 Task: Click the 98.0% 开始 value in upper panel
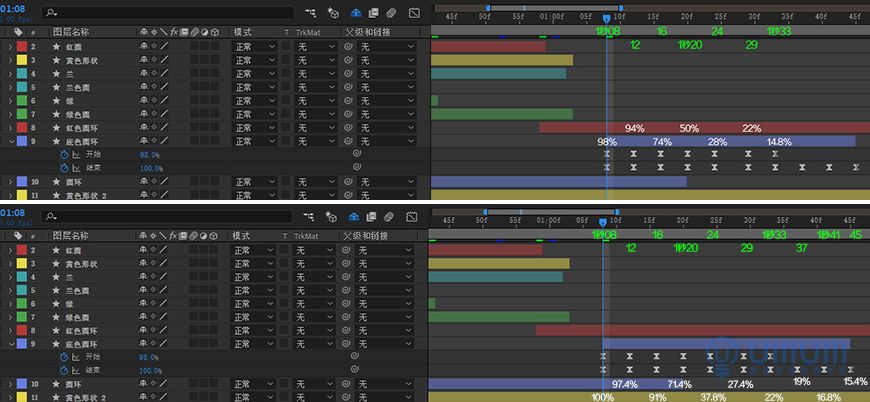(x=149, y=155)
